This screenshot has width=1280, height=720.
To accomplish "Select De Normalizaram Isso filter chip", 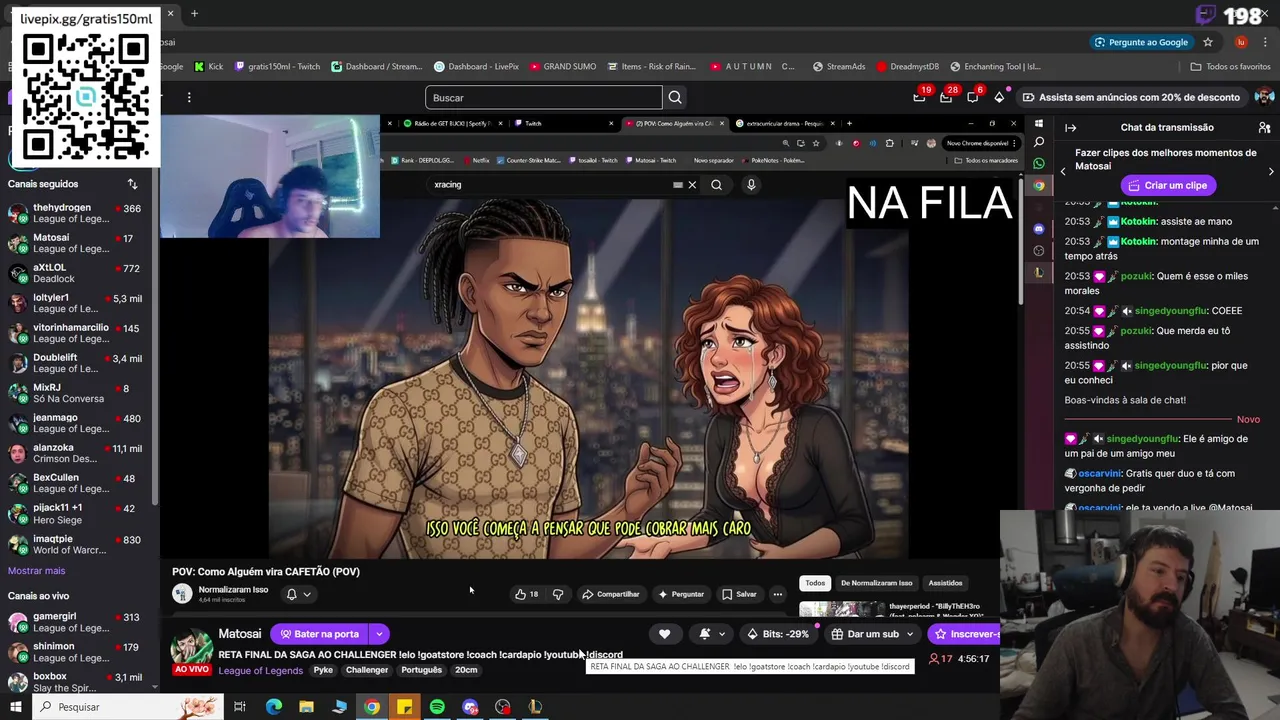I will click(x=876, y=583).
